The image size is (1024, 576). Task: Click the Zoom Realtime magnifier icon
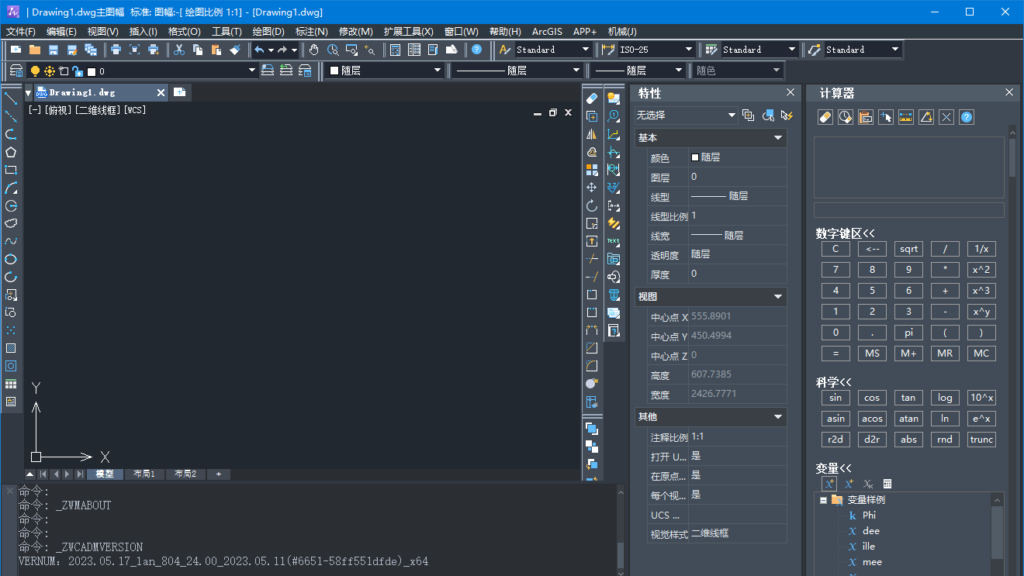coord(332,50)
